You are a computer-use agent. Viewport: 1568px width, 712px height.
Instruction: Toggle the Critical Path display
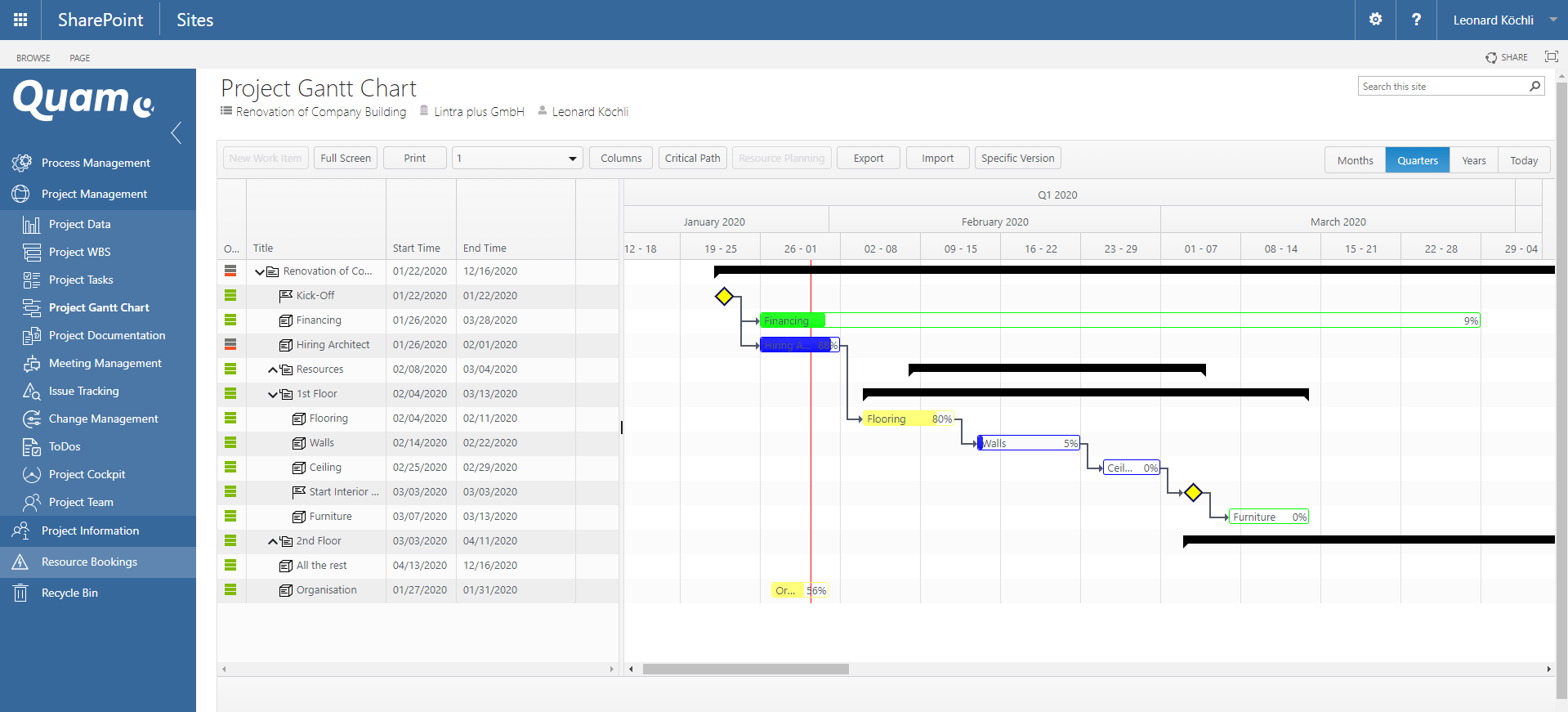point(692,158)
